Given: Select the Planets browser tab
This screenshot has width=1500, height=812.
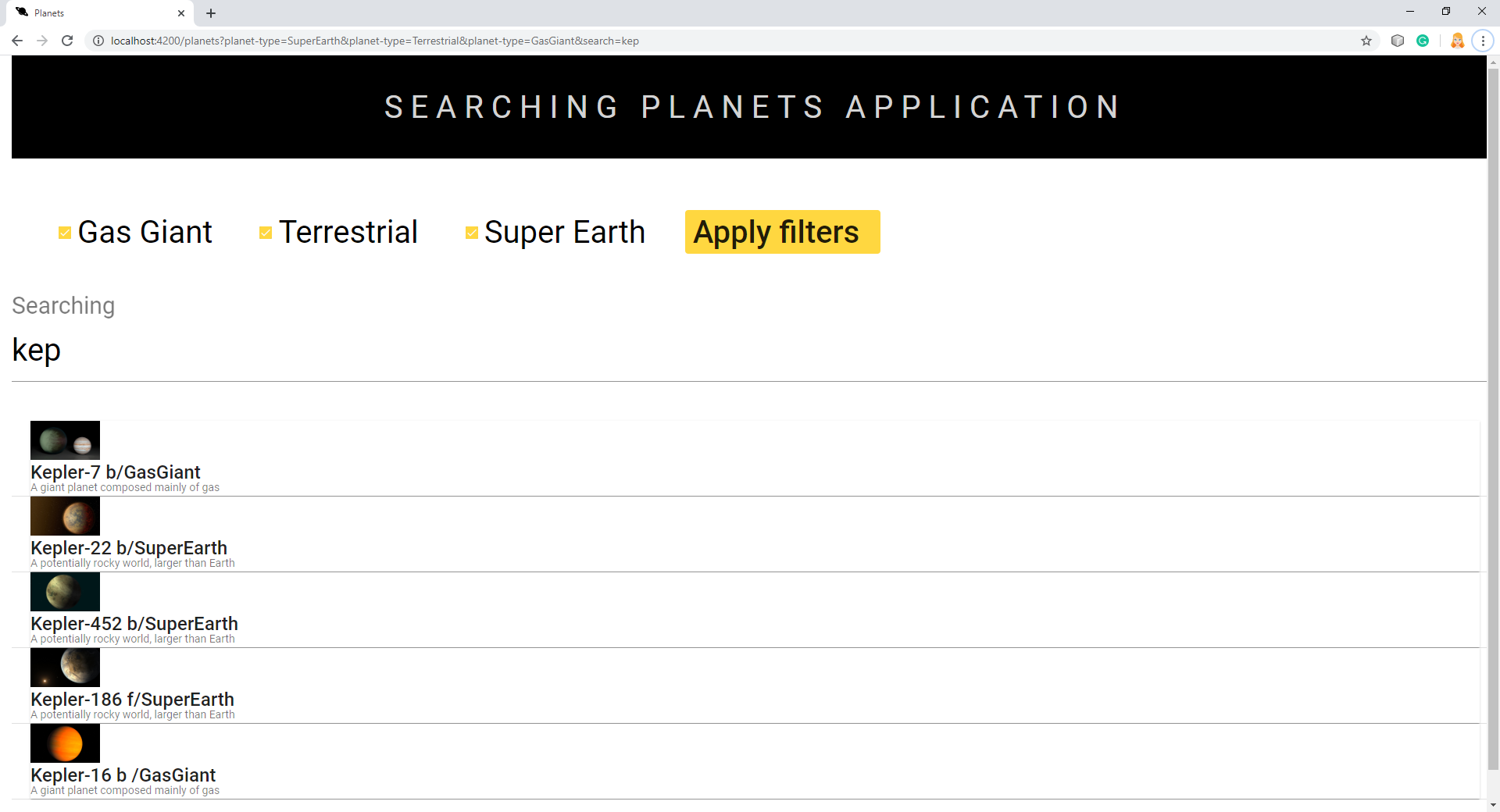Looking at the screenshot, I should (x=94, y=12).
